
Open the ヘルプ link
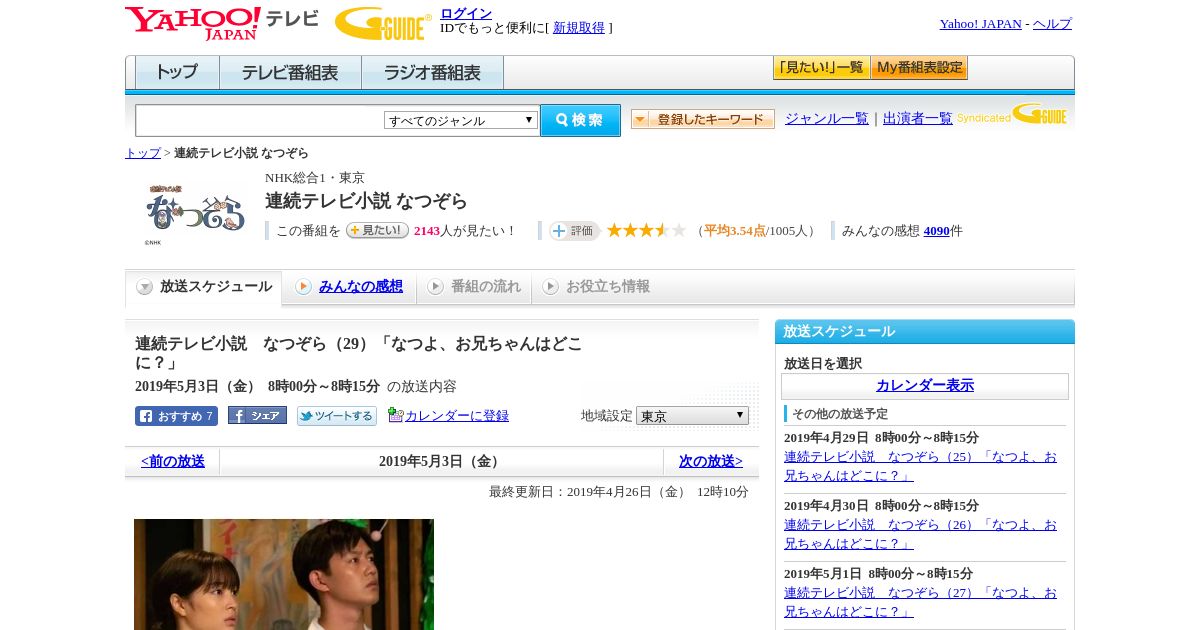(x=1052, y=24)
